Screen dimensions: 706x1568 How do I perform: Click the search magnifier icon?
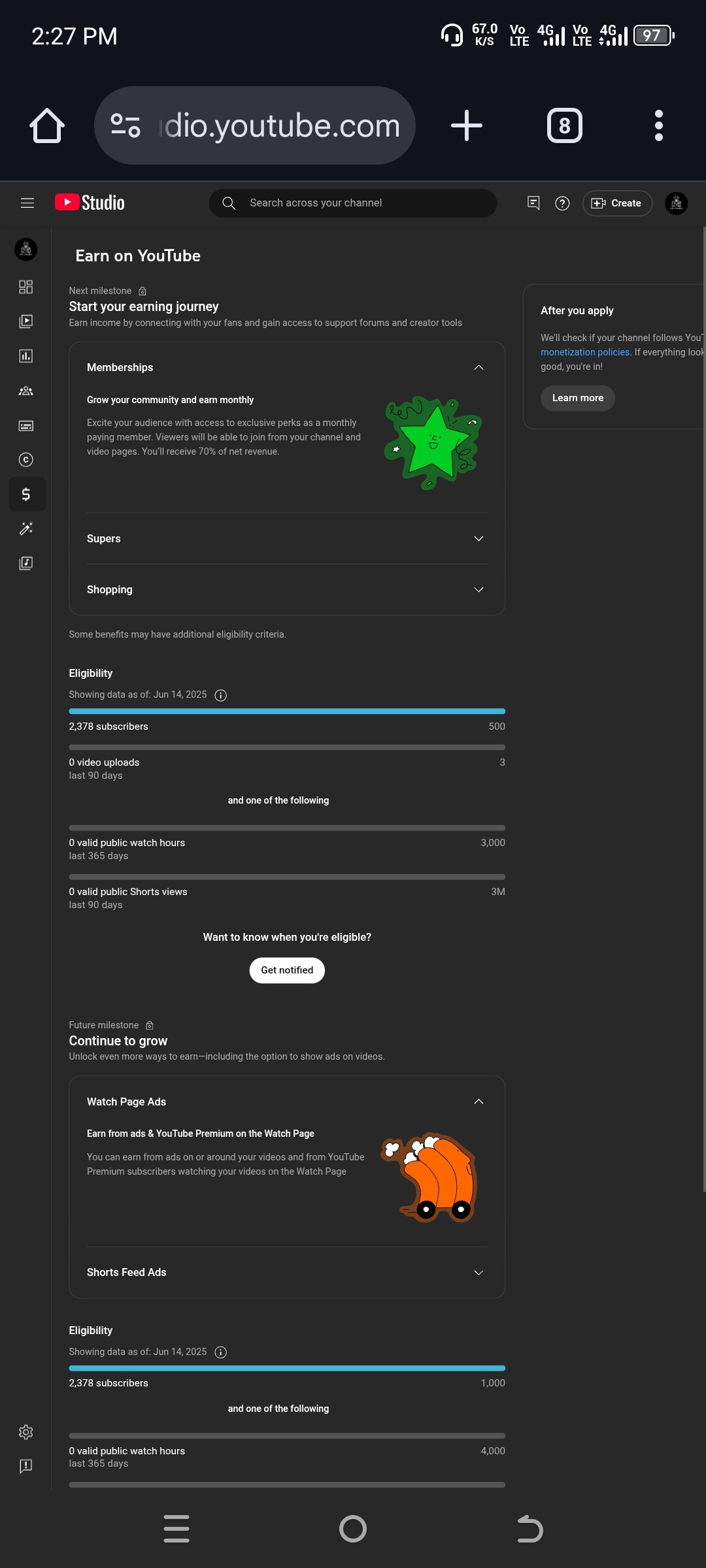[x=229, y=203]
